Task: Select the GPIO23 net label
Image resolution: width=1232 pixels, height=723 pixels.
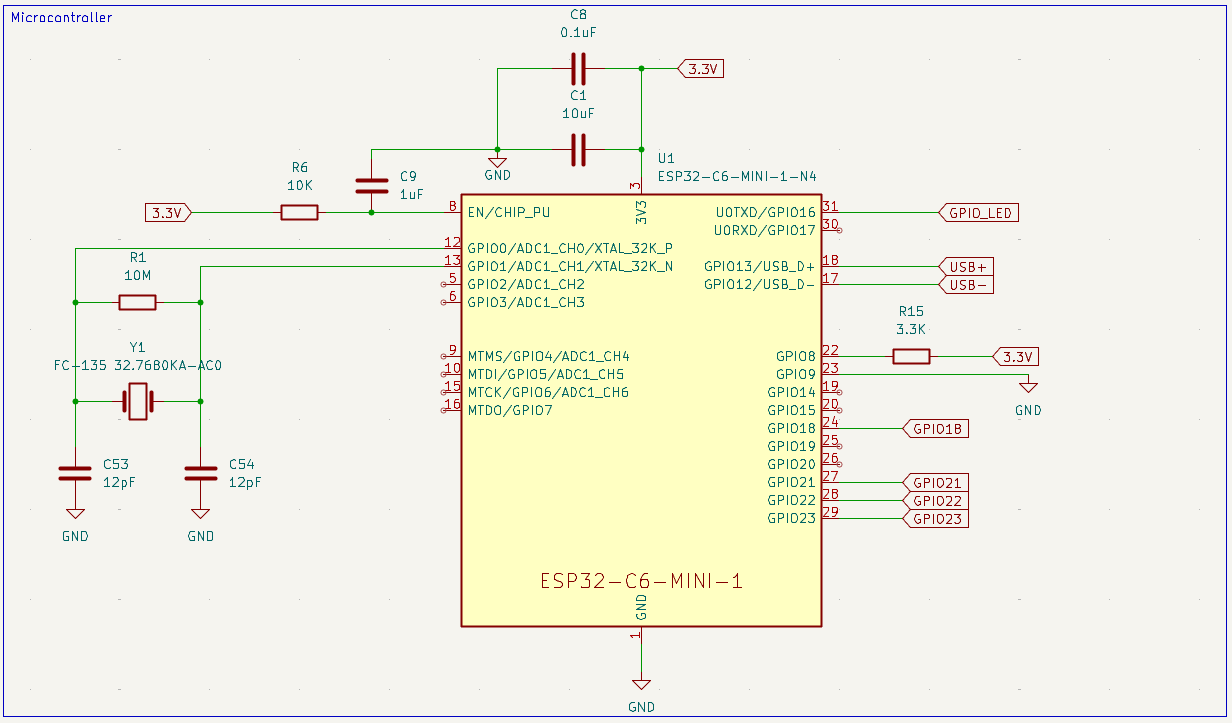Action: point(935,518)
